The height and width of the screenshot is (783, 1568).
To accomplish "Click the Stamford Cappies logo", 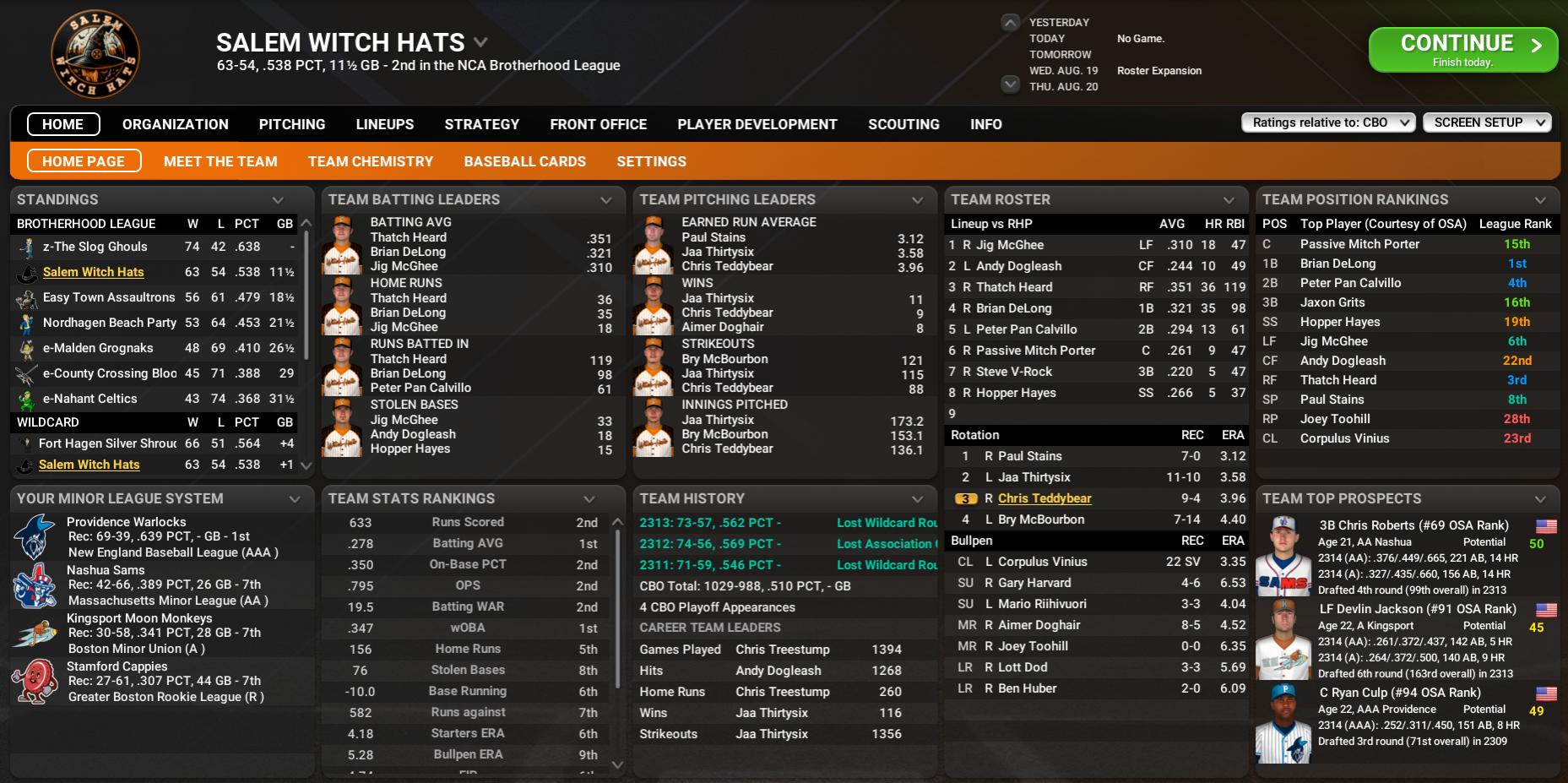I will [x=35, y=682].
